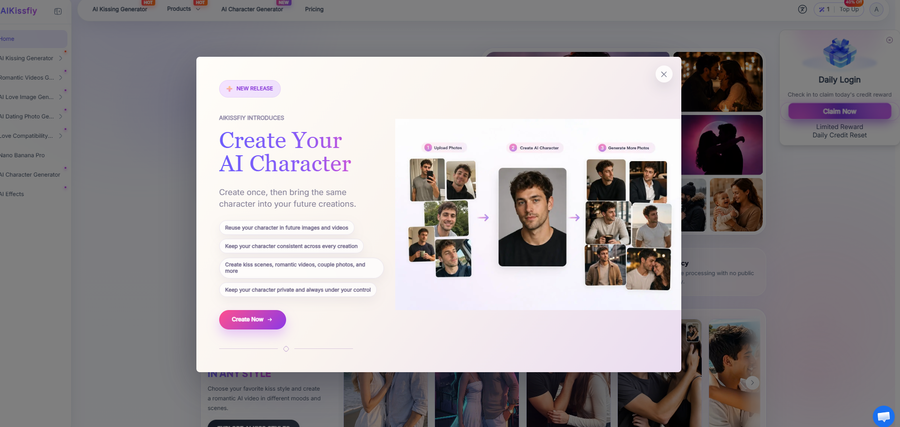Viewport: 900px width, 427px height.
Task: Click 'Keep your character consistent' chip
Action: click(291, 246)
